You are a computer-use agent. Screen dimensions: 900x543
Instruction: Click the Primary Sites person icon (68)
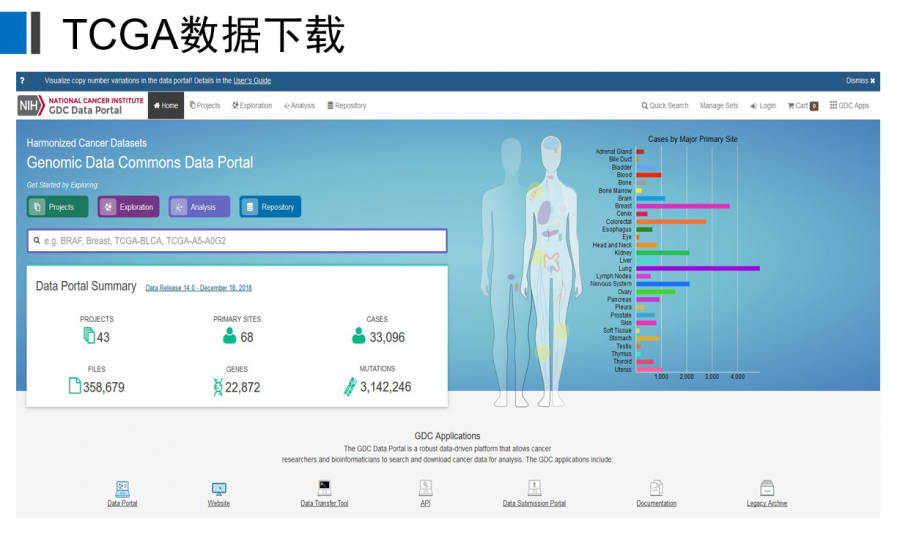click(x=230, y=336)
